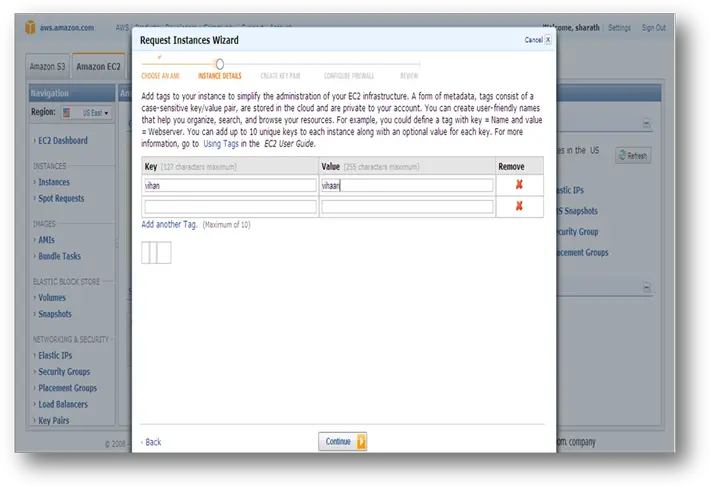Open Placement Groups in the navigation sidebar

point(67,388)
